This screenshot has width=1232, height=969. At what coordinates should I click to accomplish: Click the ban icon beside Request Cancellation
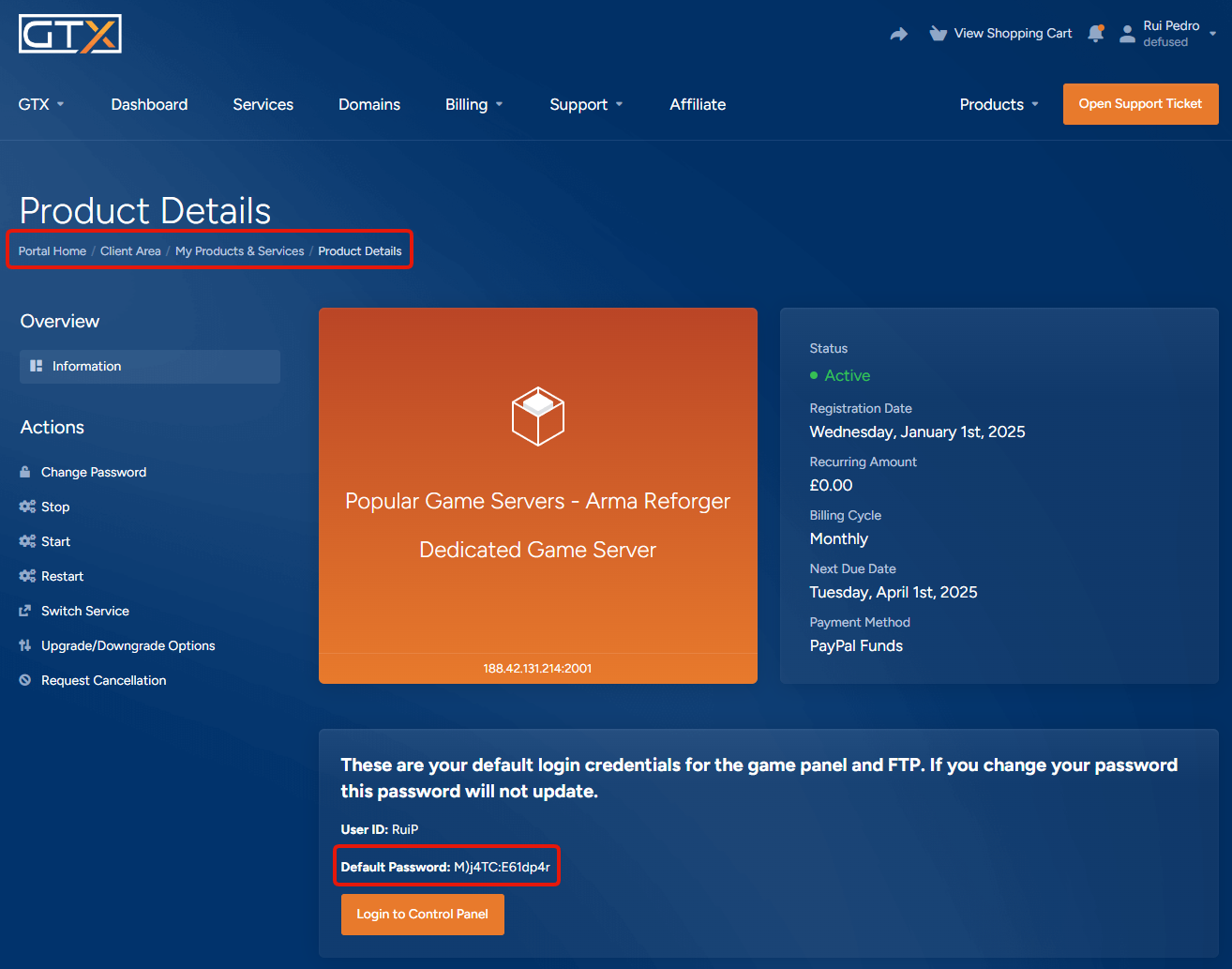25,680
